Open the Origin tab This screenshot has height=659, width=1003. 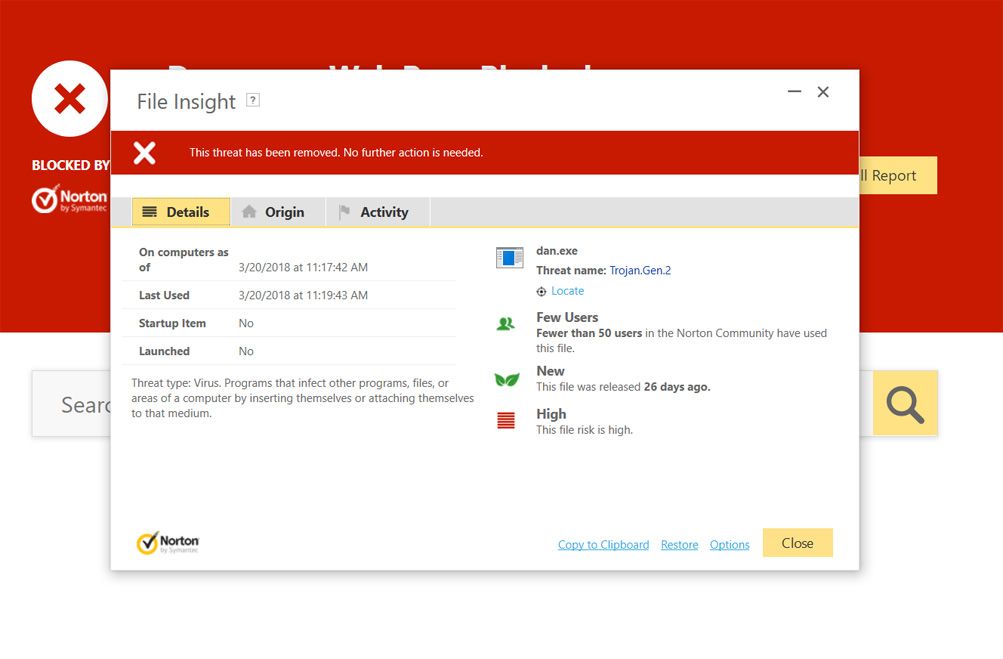point(278,212)
